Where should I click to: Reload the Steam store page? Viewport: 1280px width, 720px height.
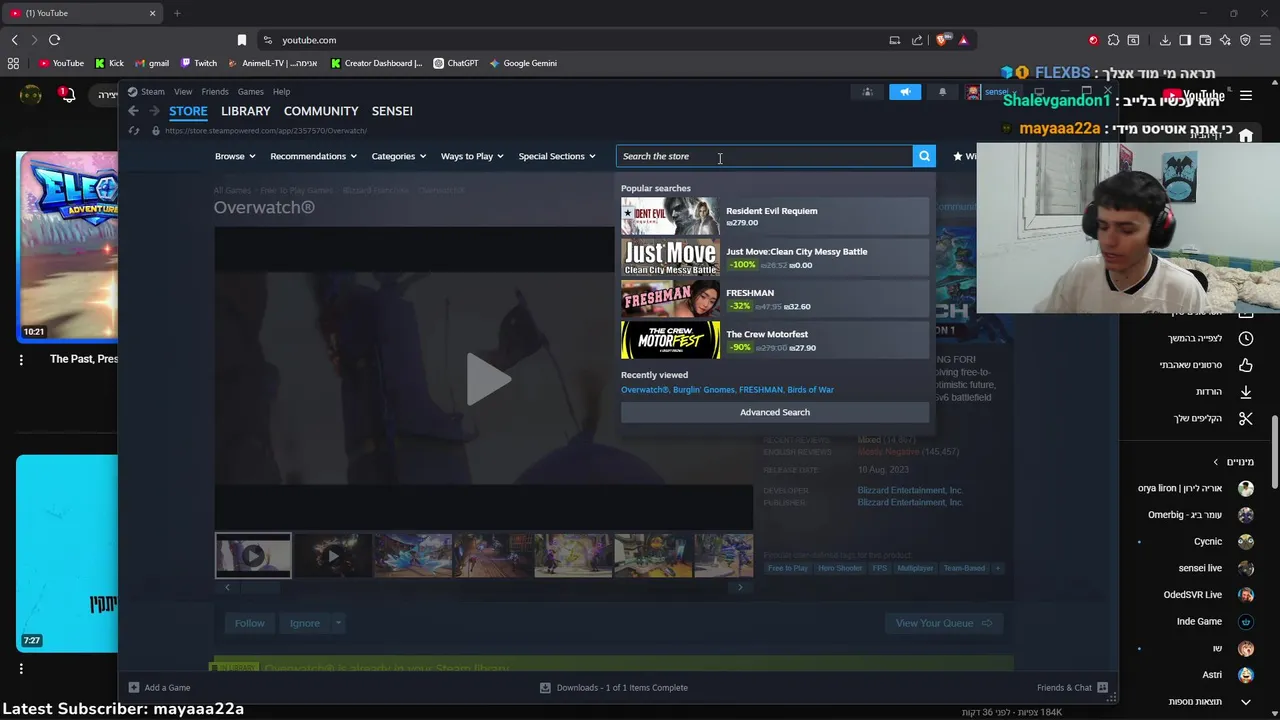coord(134,131)
